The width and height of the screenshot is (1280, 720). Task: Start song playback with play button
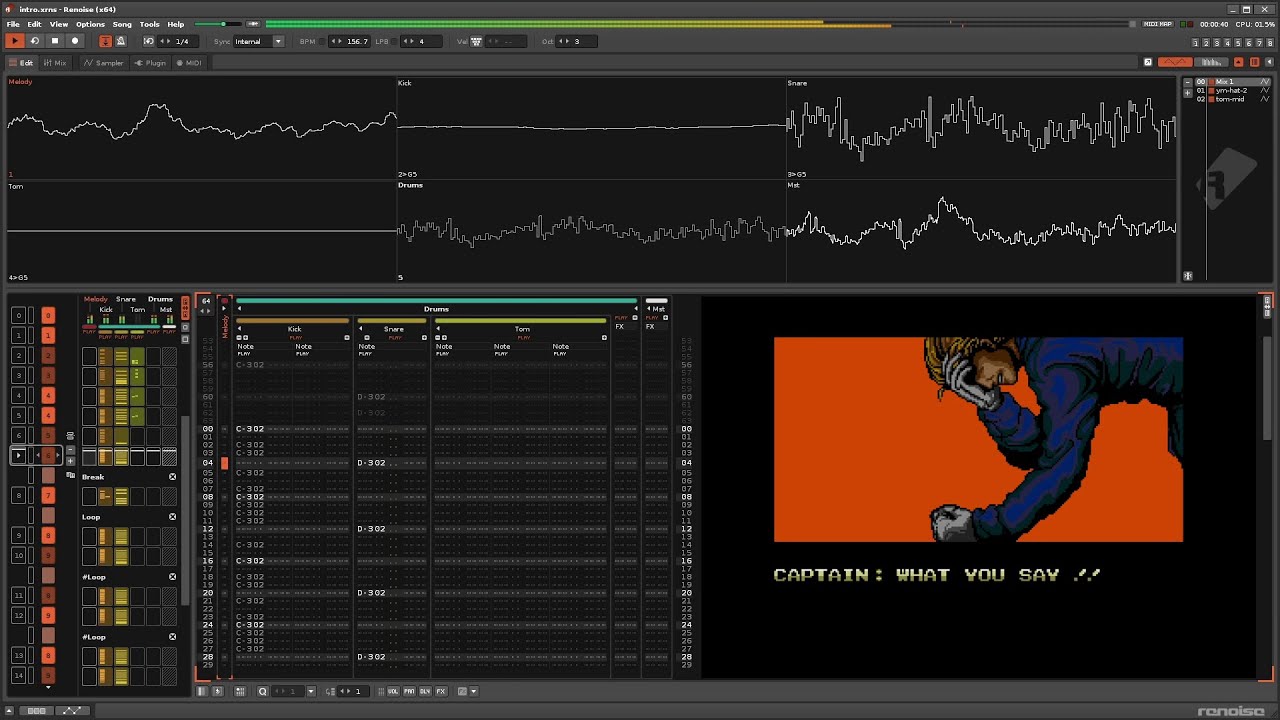(x=14, y=41)
